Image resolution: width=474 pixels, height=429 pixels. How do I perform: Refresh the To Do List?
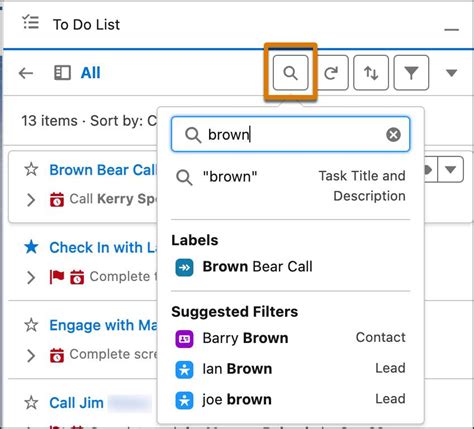coord(331,73)
